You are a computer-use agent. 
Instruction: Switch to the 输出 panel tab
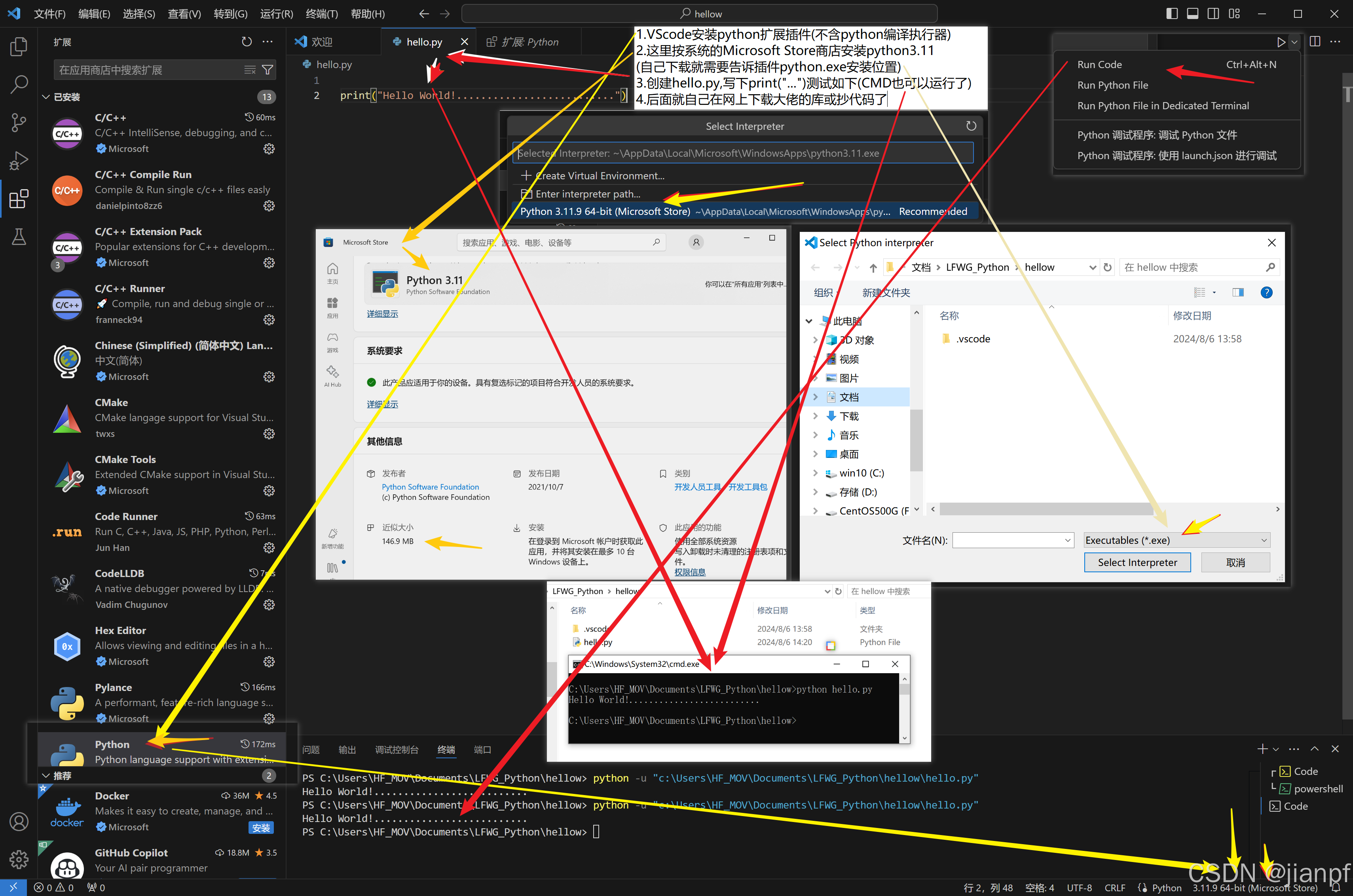(347, 750)
